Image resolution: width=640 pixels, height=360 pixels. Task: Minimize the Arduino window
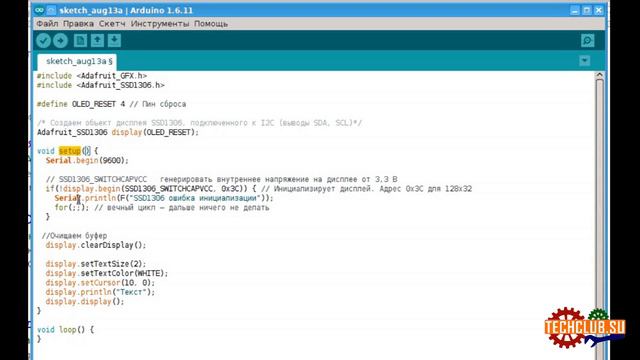575,10
